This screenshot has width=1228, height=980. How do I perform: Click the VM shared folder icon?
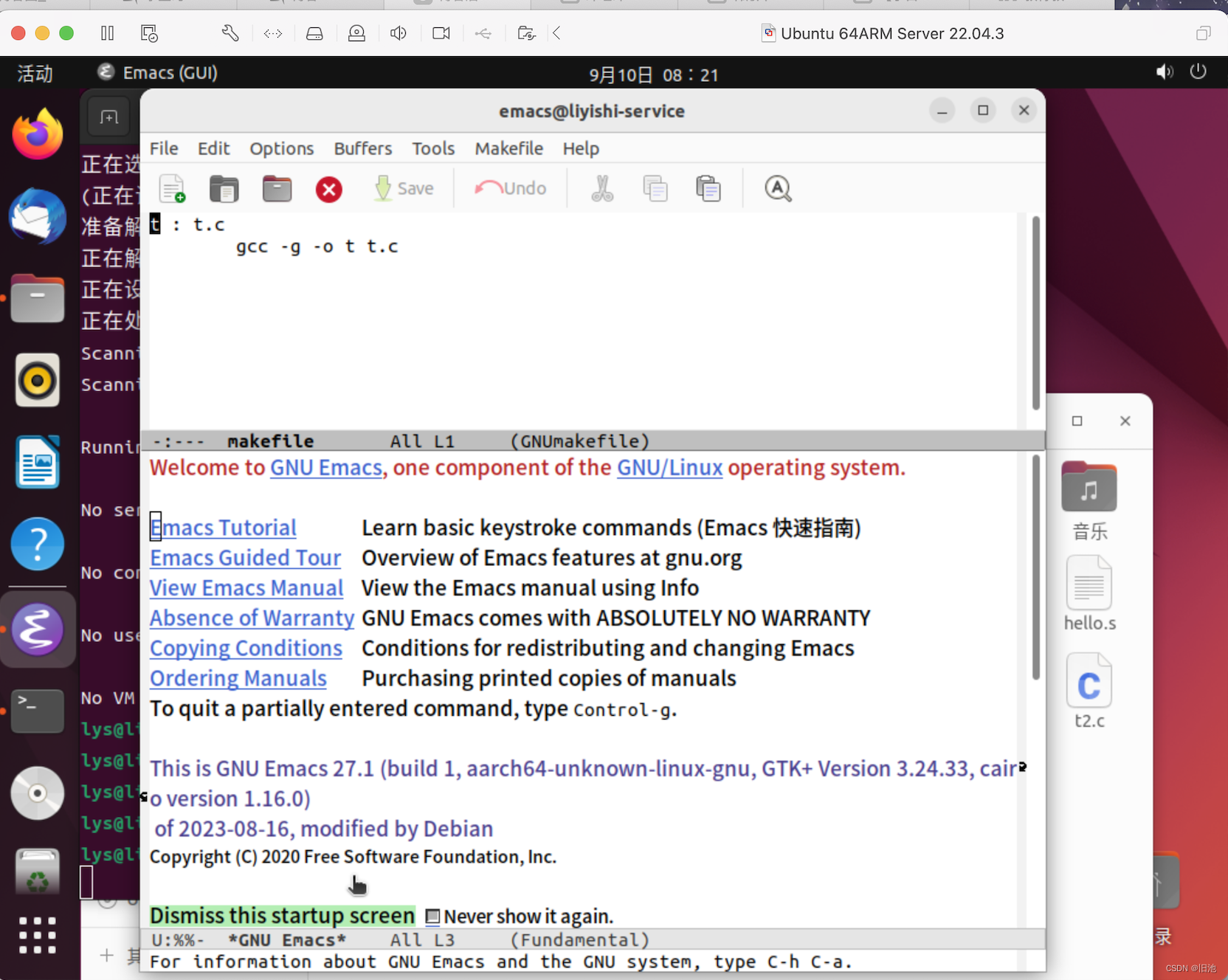tap(526, 33)
